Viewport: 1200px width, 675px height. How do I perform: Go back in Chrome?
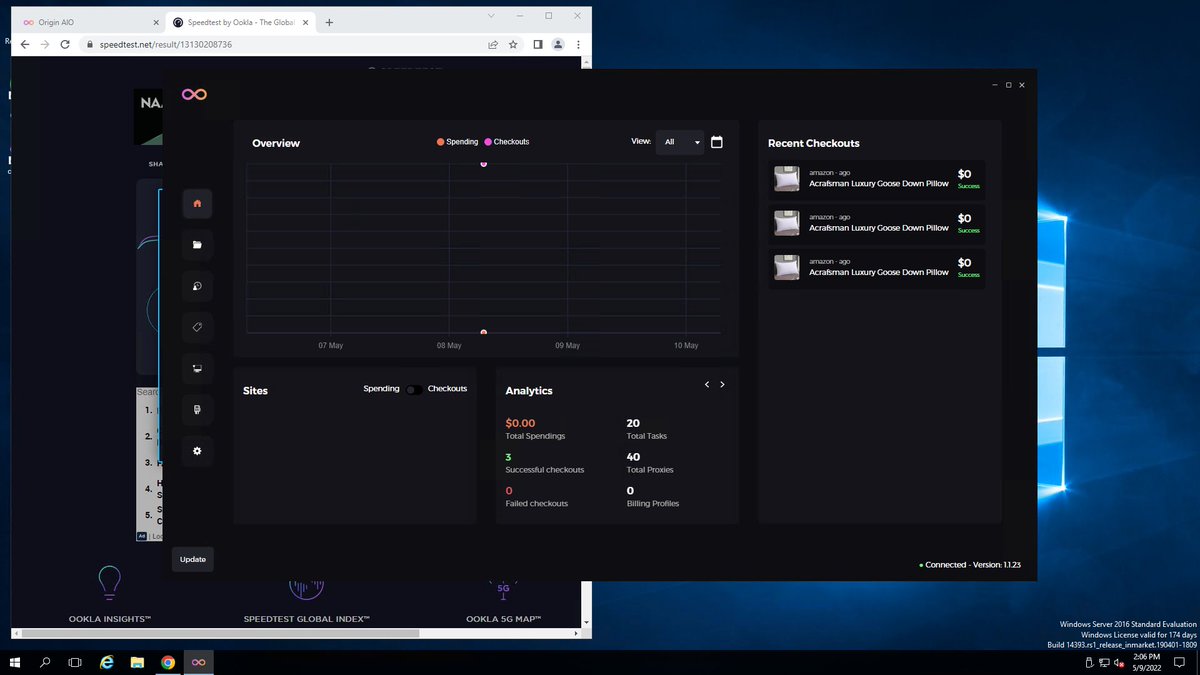click(26, 45)
